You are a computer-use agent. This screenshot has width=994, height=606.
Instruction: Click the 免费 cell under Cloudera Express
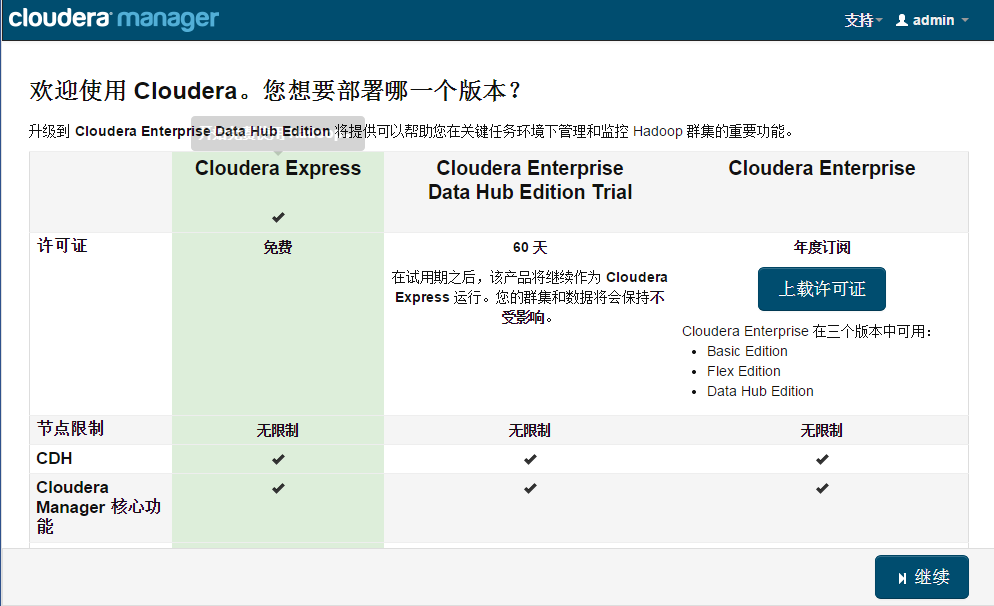pyautogui.click(x=278, y=247)
